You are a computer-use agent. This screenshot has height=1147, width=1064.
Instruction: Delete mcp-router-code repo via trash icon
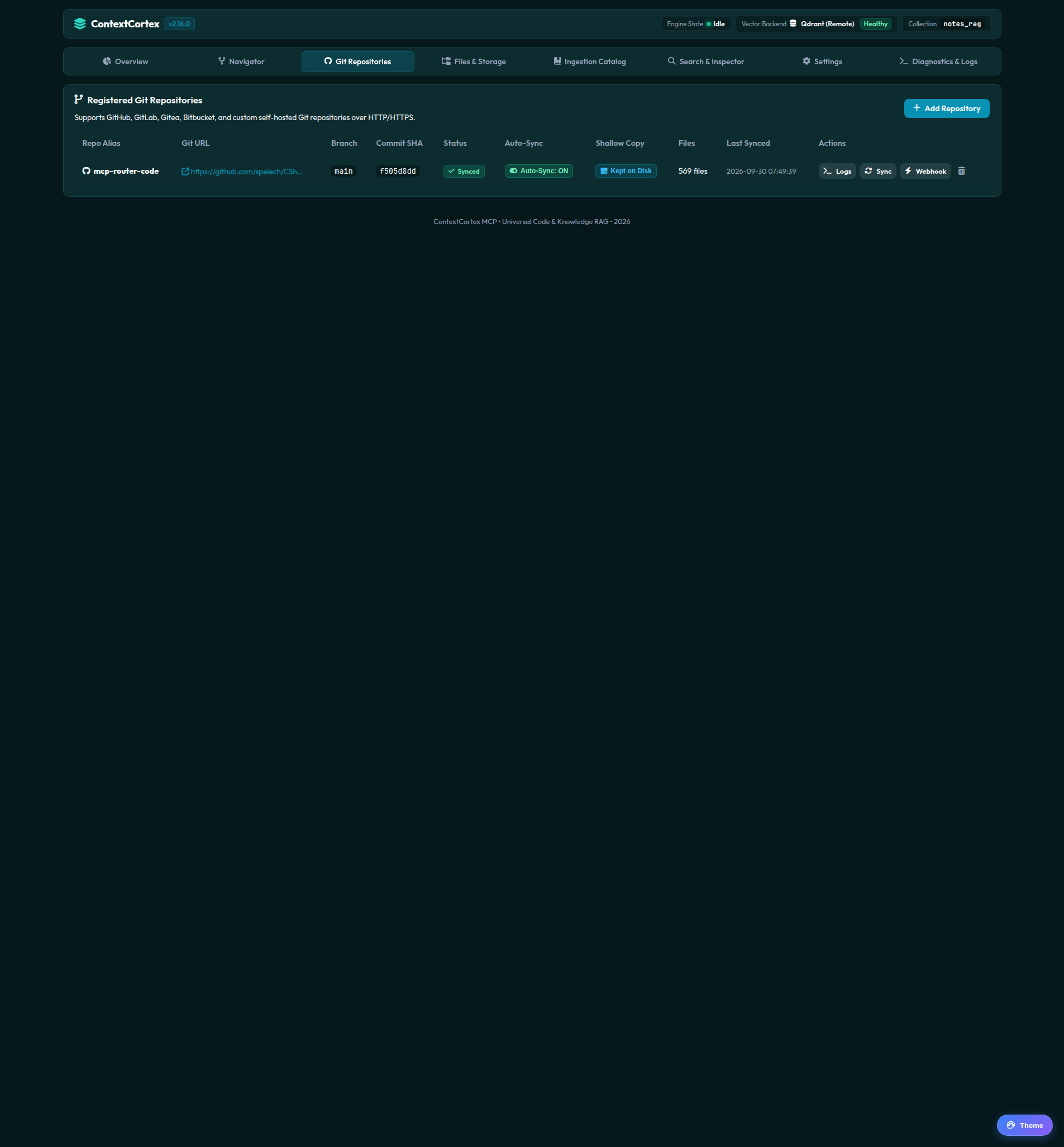(x=961, y=171)
